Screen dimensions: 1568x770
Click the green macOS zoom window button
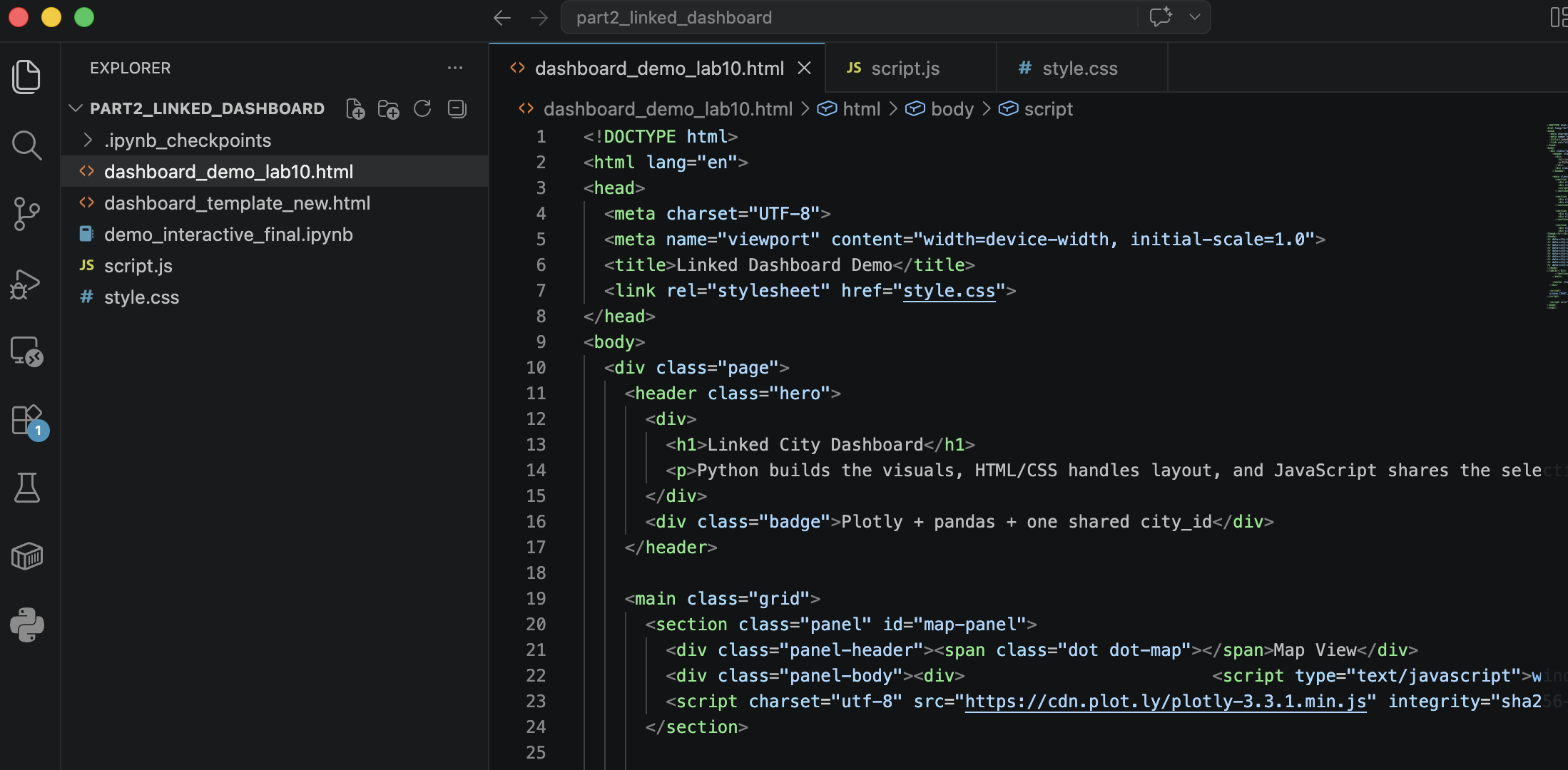84,17
